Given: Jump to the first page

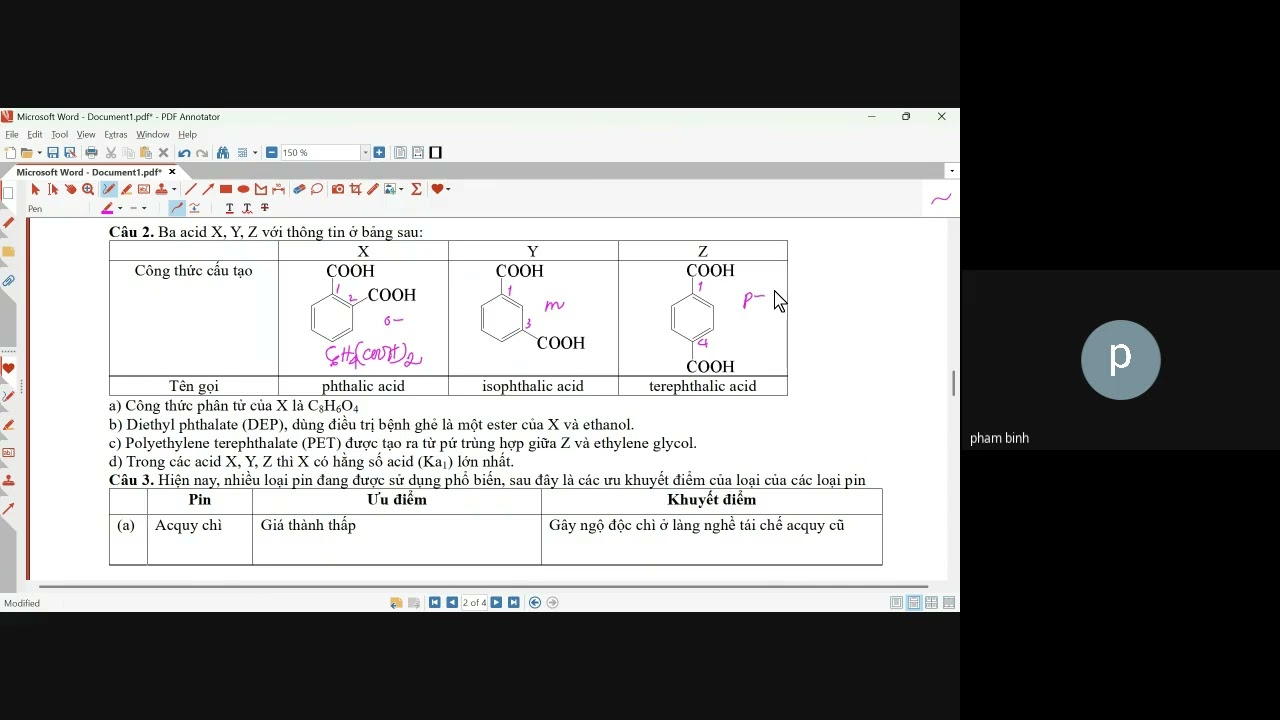Looking at the screenshot, I should (434, 602).
